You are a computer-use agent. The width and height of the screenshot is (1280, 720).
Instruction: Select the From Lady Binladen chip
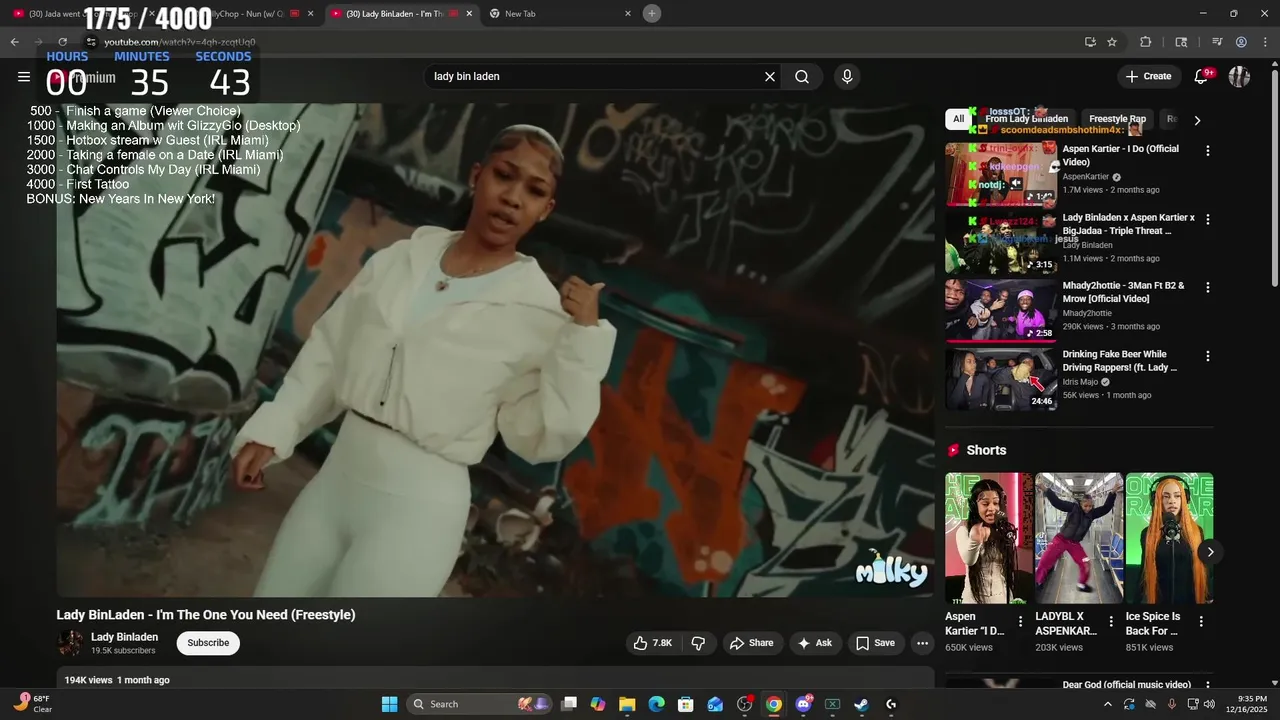click(1026, 119)
